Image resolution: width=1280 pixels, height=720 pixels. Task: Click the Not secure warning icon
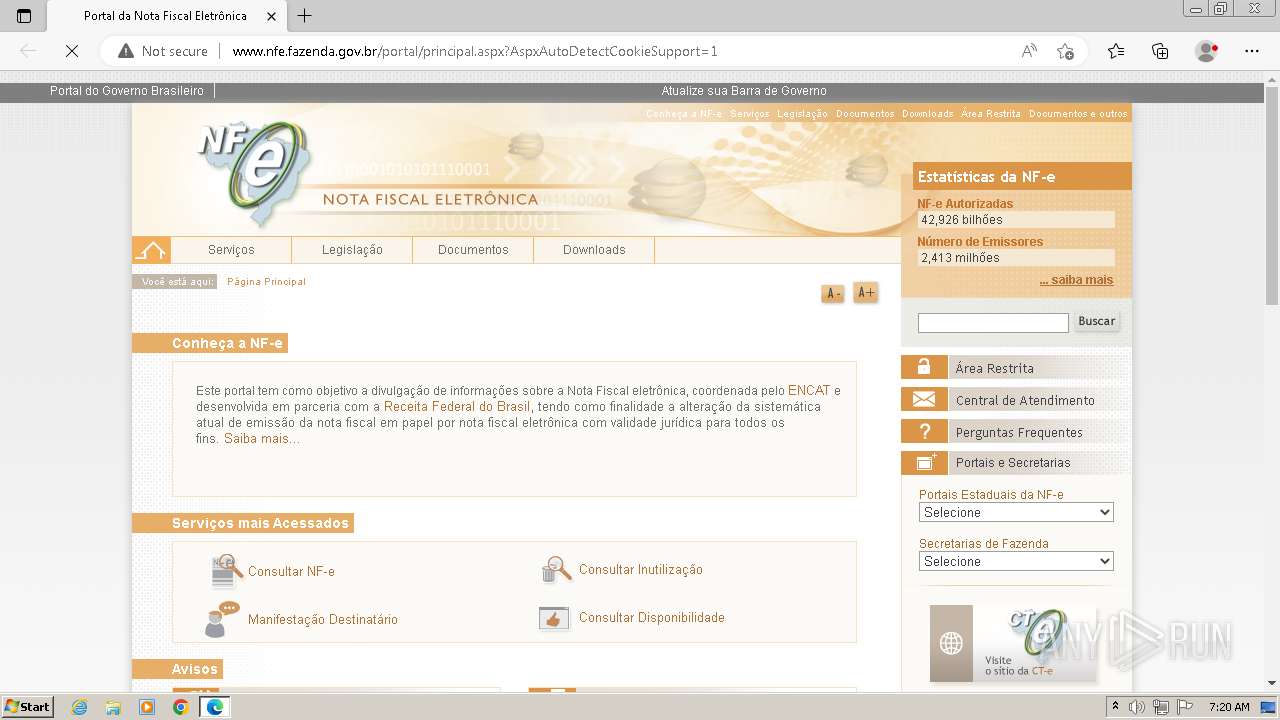click(x=126, y=51)
